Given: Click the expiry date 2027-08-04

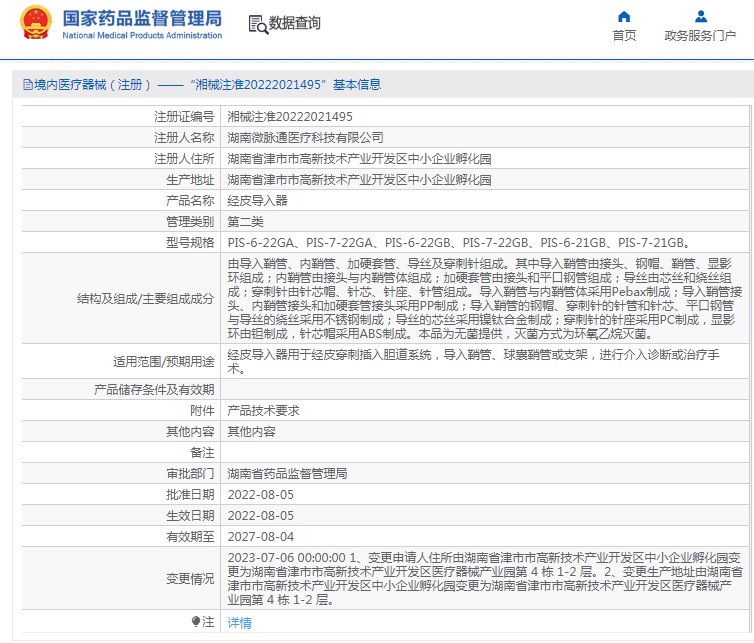Looking at the screenshot, I should click(x=261, y=537).
